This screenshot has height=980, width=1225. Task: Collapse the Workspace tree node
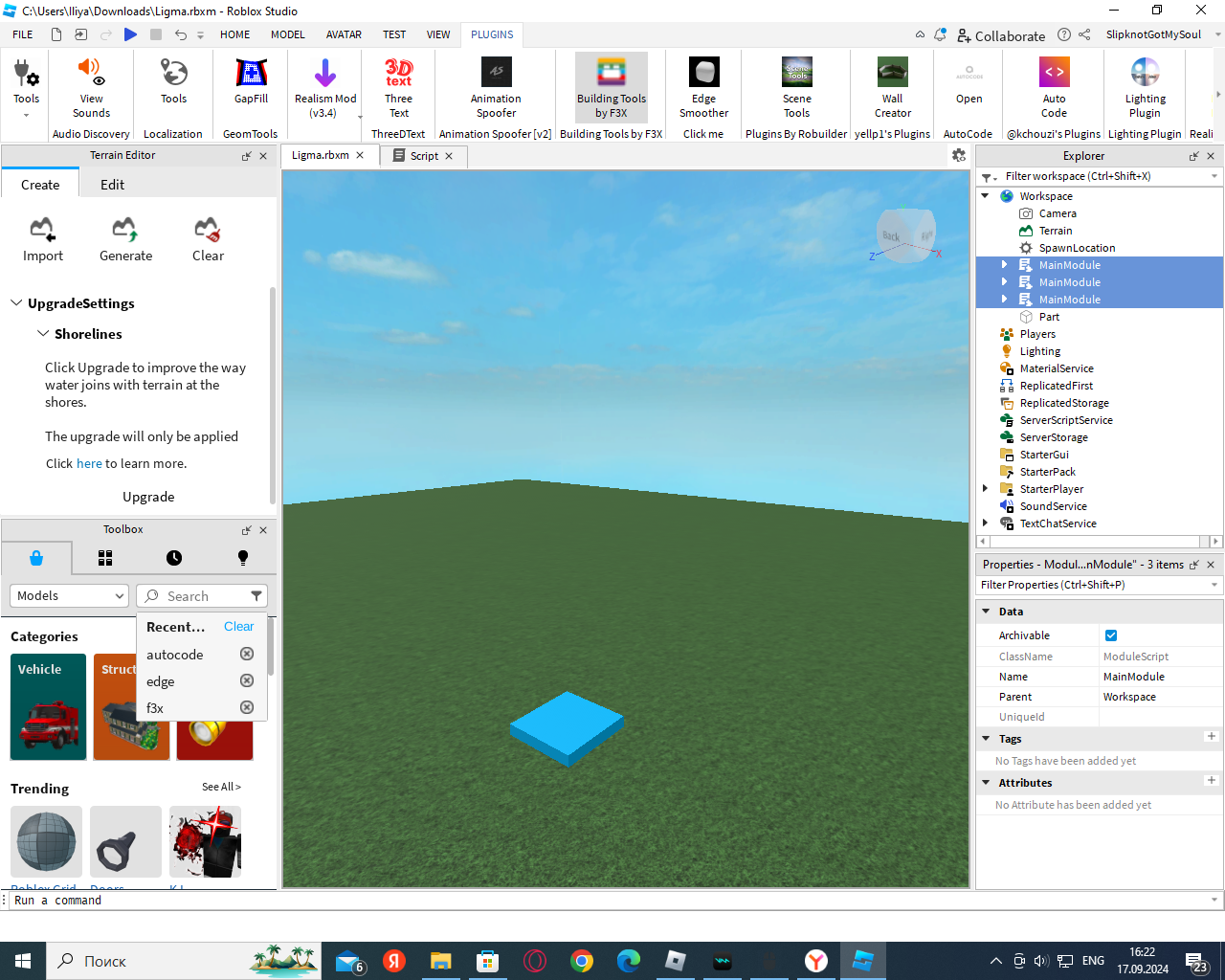(985, 195)
